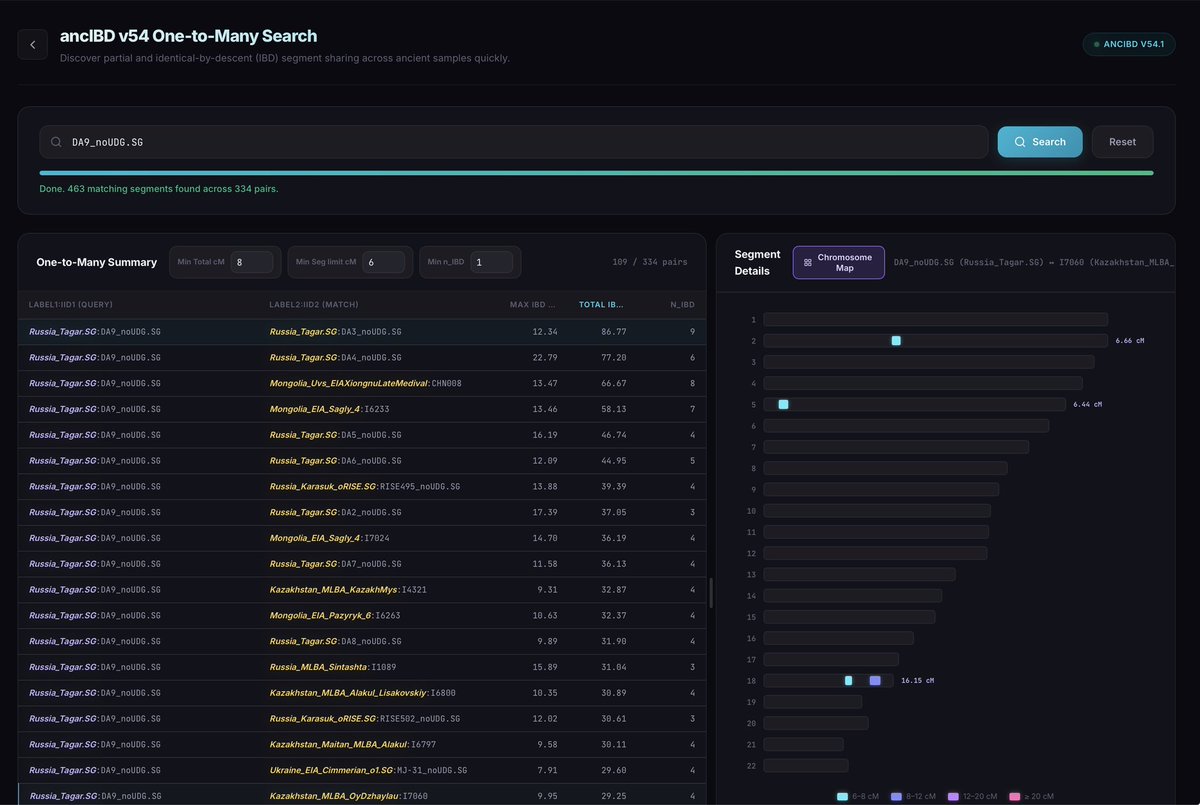Click the segment marker on chromosome 2
This screenshot has height=805, width=1200.
tap(896, 341)
